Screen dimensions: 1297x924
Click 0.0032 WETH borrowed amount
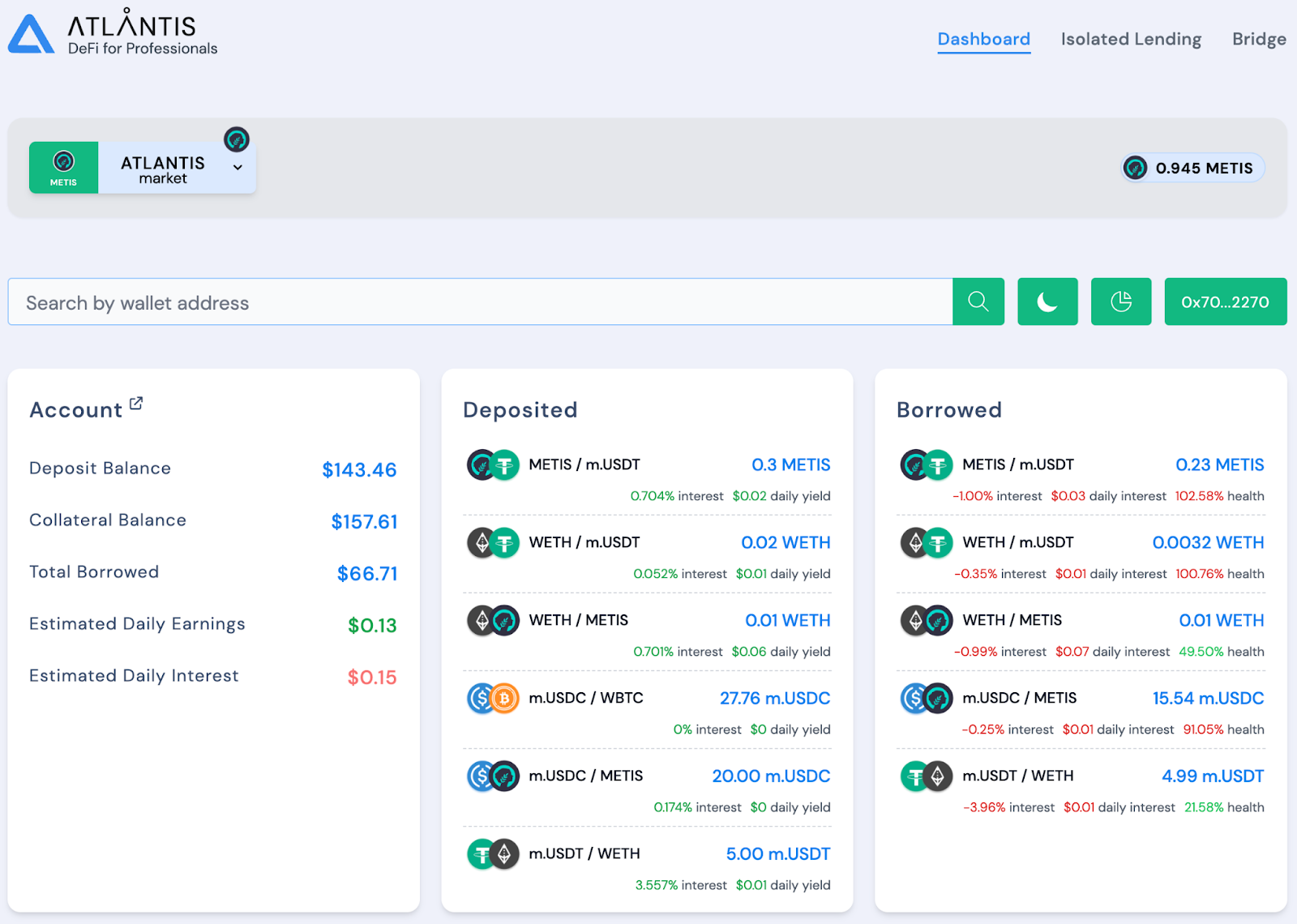[x=1208, y=543]
